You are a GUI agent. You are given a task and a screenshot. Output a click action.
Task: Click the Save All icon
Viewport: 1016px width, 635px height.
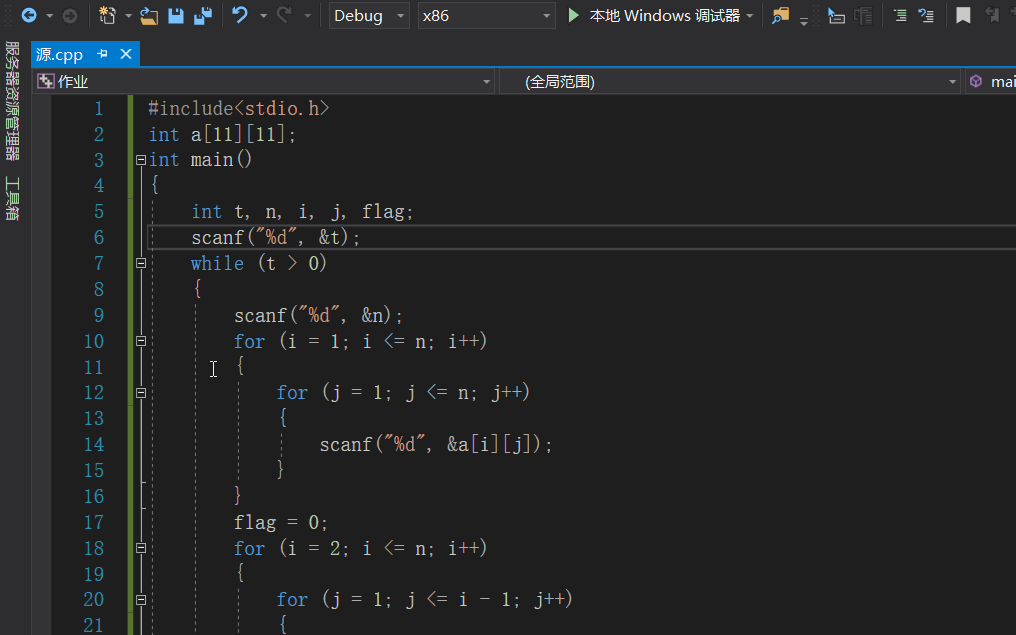point(203,15)
